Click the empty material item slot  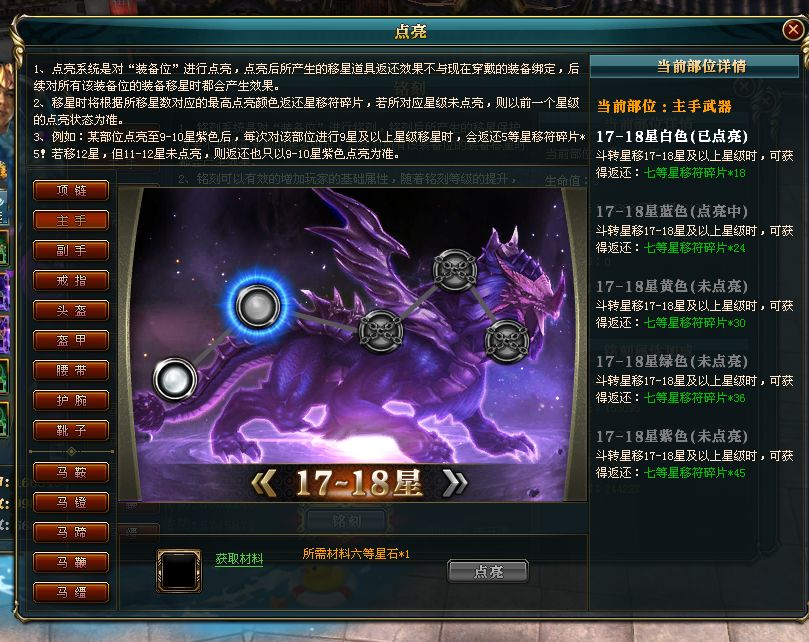179,571
